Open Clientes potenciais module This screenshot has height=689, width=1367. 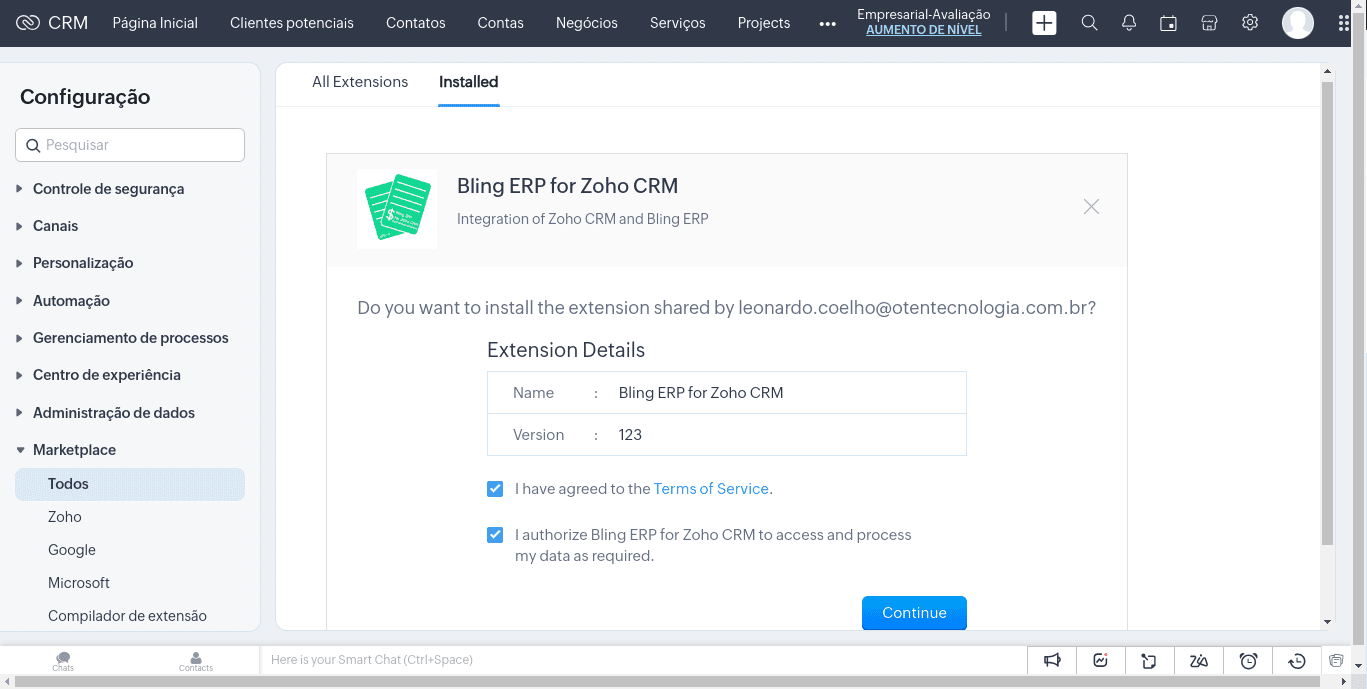click(292, 23)
